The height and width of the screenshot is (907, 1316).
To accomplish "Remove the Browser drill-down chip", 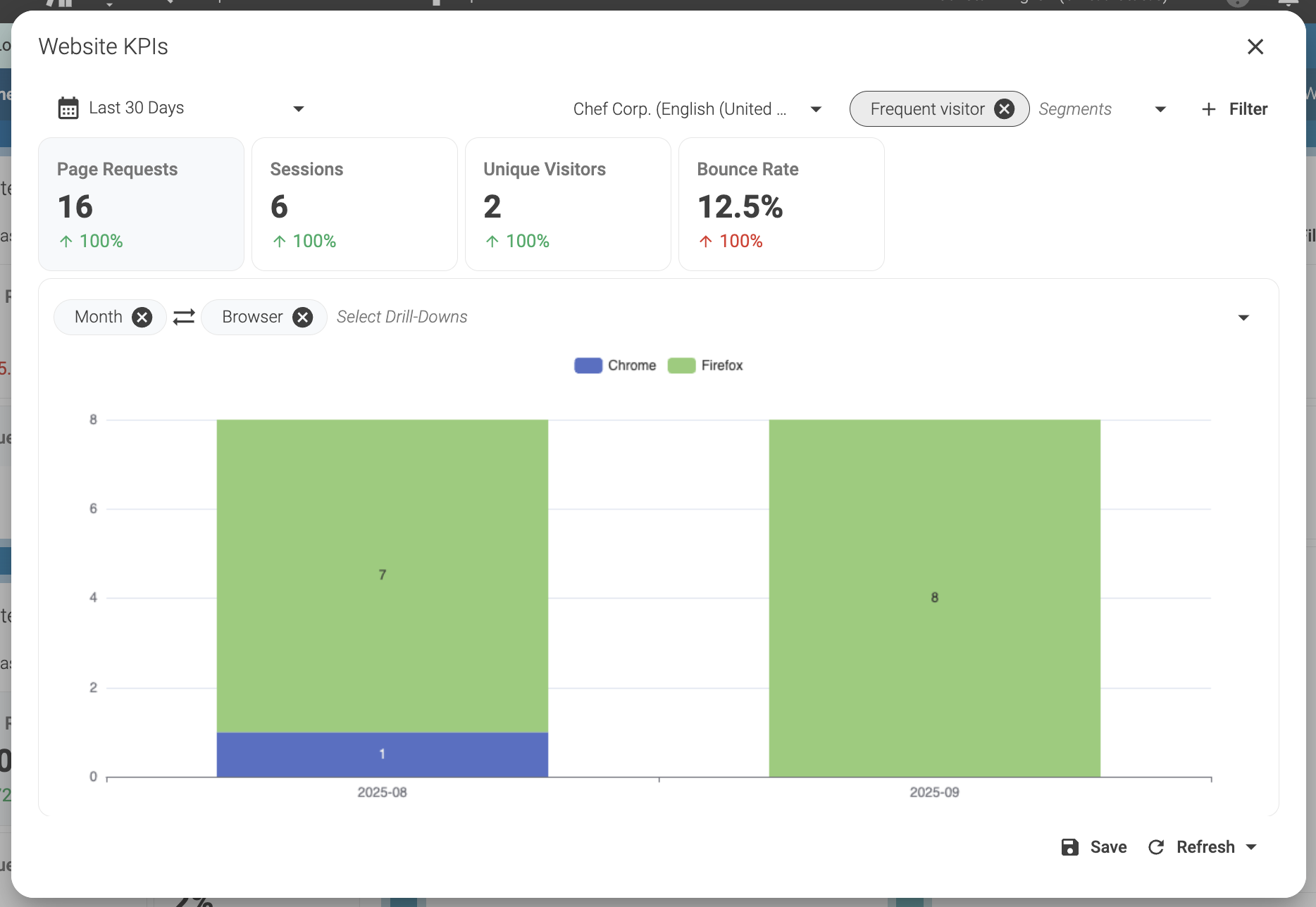I will 303,317.
